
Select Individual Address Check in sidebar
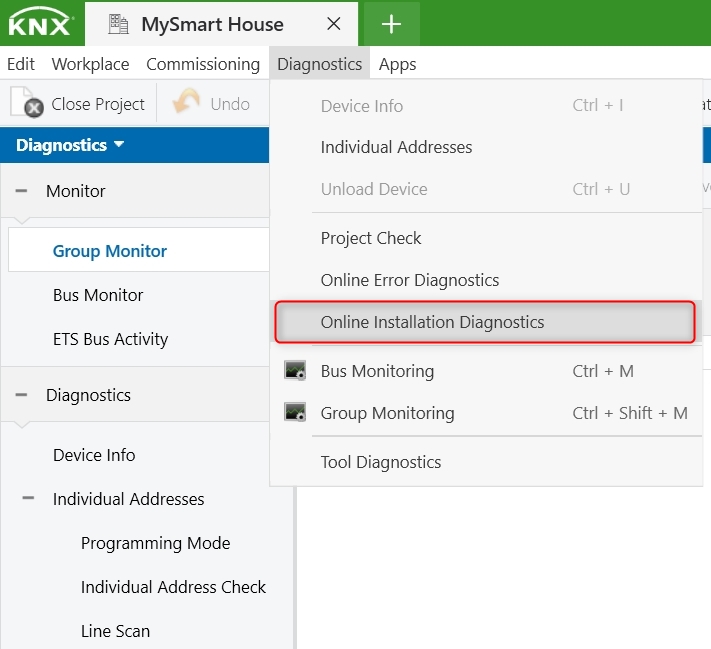[173, 587]
